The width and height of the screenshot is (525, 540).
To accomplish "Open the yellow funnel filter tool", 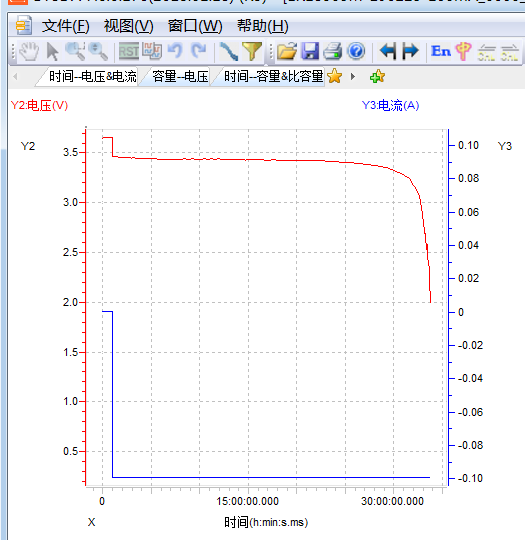I will click(x=252, y=52).
